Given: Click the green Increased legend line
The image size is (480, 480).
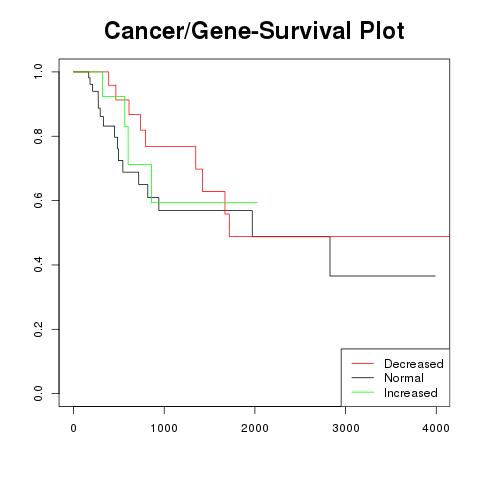Looking at the screenshot, I should [x=363, y=392].
